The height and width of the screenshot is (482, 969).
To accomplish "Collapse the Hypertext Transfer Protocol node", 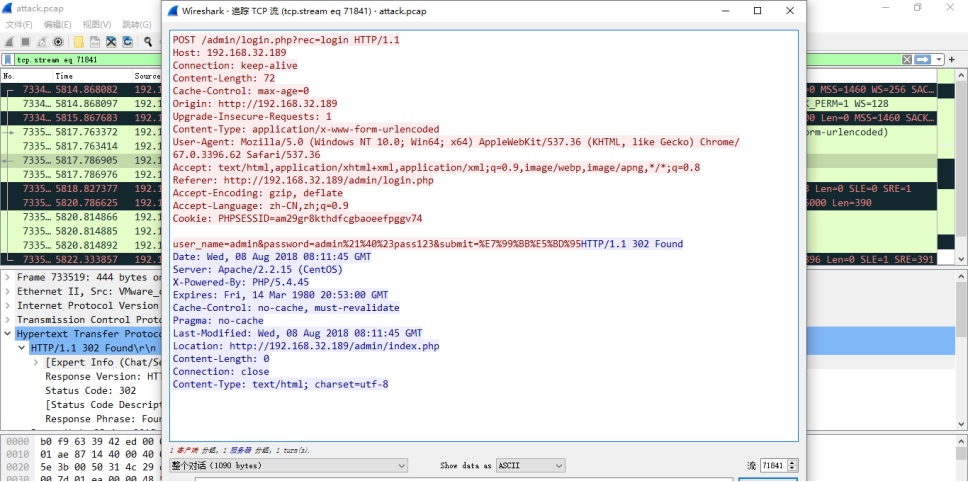I will click(7, 334).
